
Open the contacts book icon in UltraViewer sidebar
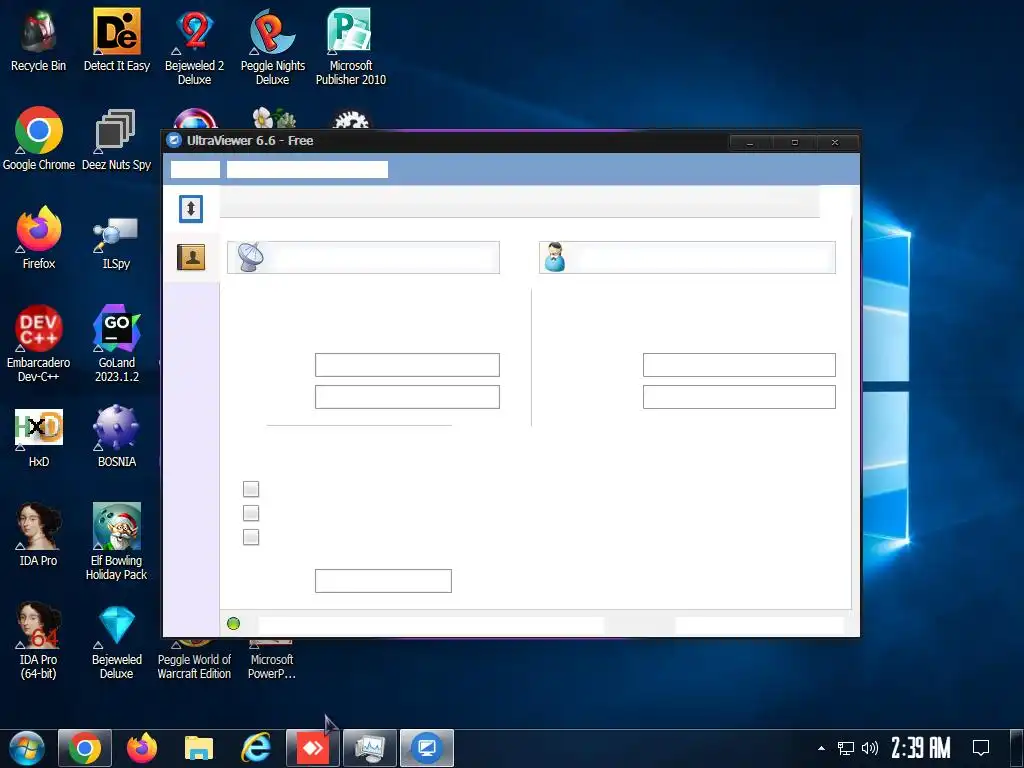coord(191,257)
